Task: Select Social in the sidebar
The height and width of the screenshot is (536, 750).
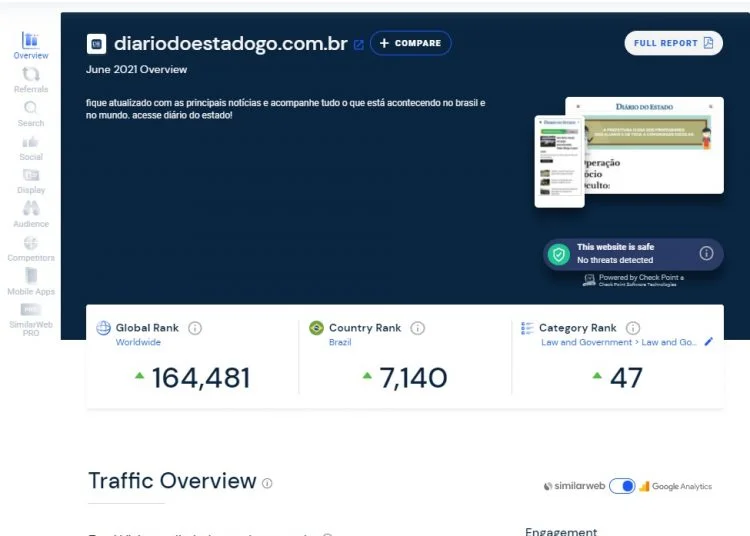Action: click(x=31, y=148)
